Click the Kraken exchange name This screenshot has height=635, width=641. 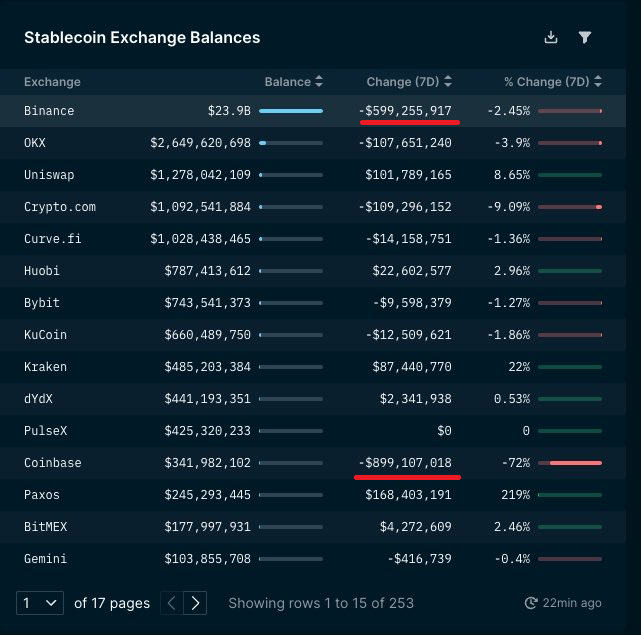[x=45, y=367]
